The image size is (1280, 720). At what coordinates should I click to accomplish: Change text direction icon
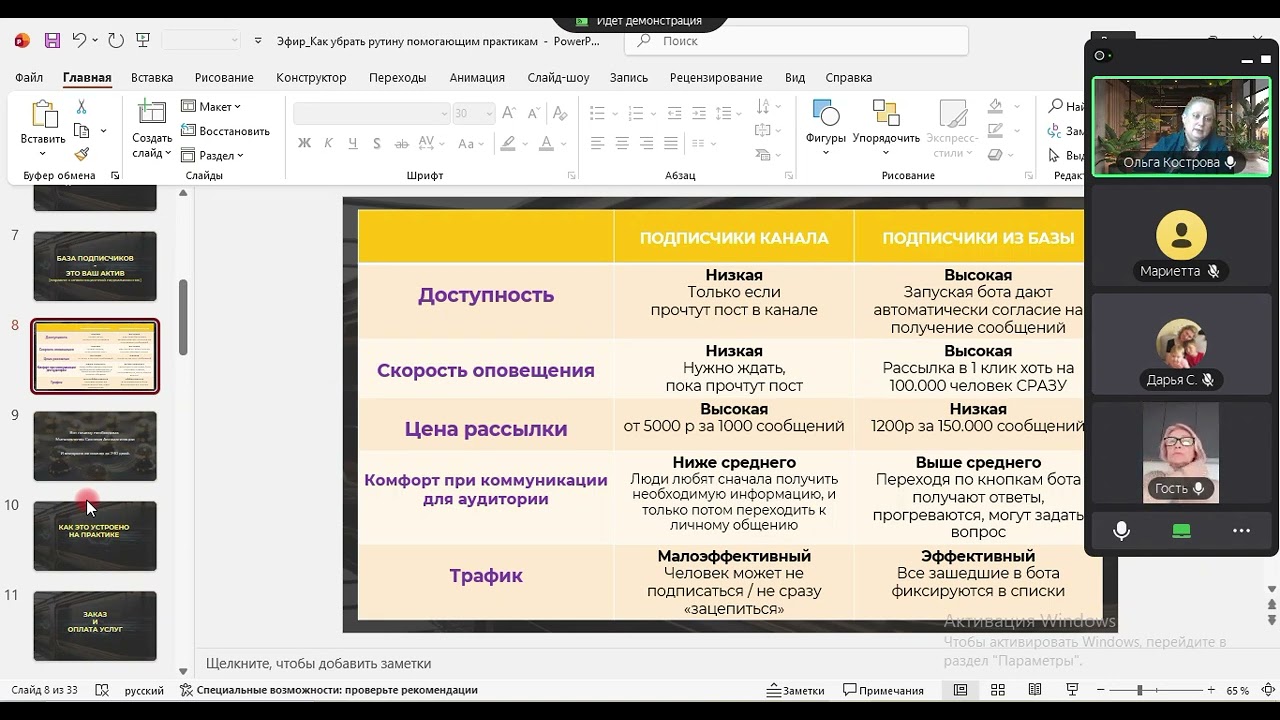point(765,106)
